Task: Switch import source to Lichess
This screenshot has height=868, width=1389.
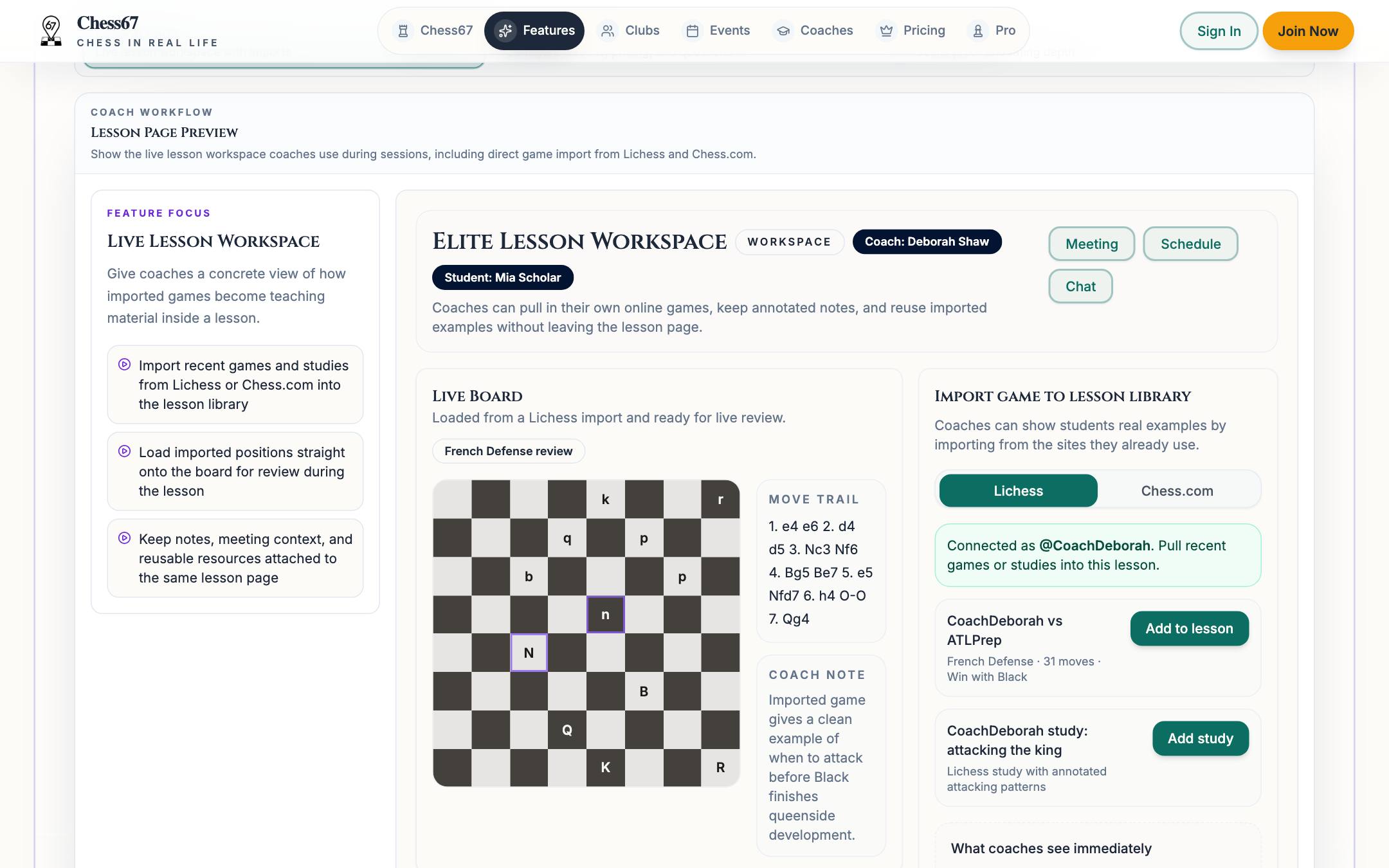Action: point(1018,491)
